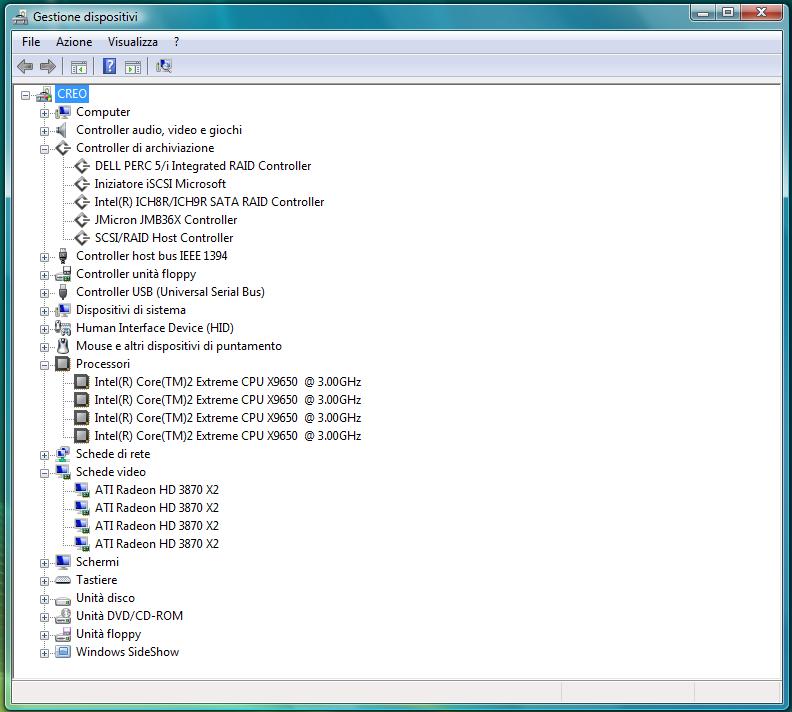Click the Device Manager title bar icon
Viewport: 792px width, 712px height.
20,17
